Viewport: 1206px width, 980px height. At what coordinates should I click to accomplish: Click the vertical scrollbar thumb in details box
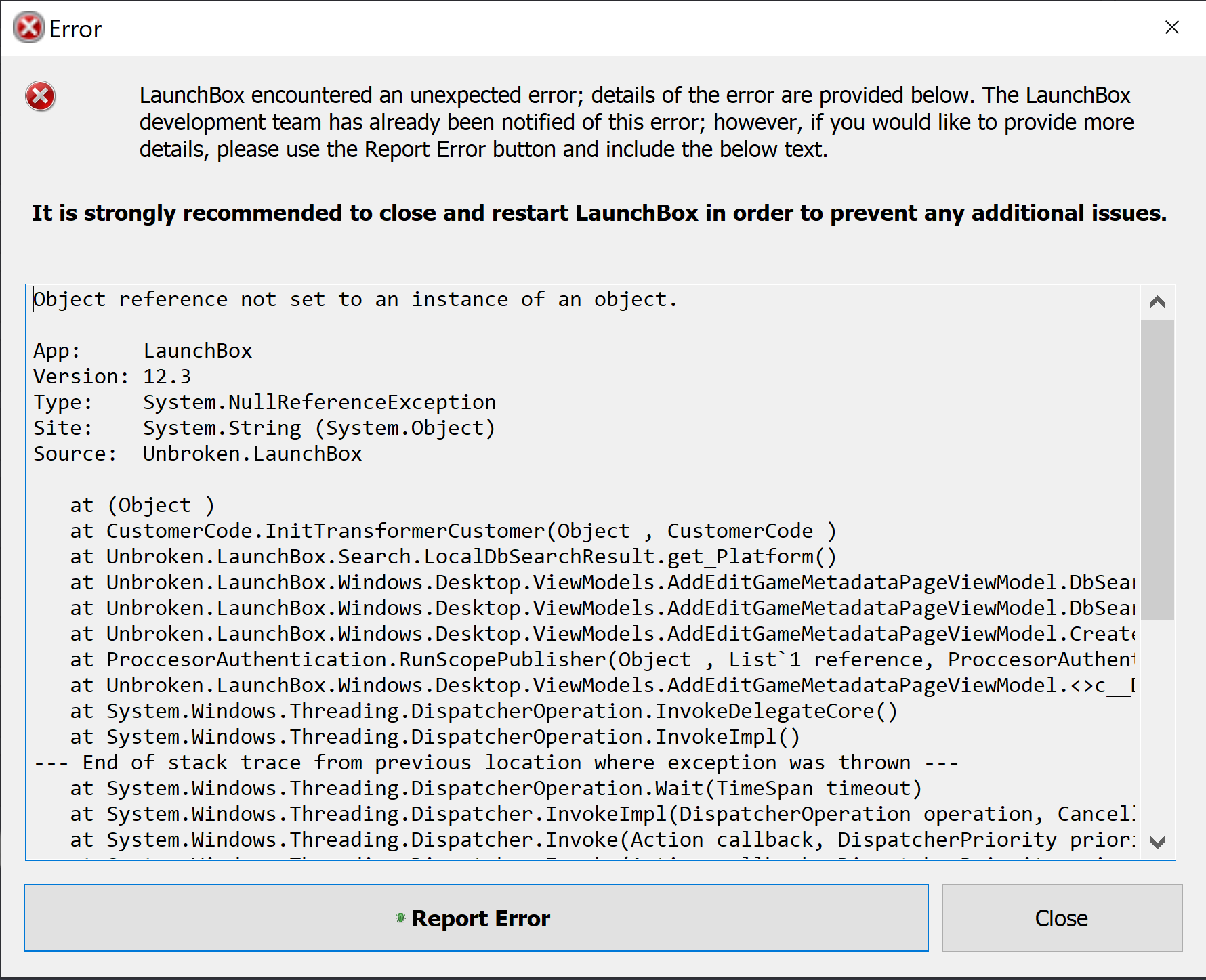pos(1157,469)
